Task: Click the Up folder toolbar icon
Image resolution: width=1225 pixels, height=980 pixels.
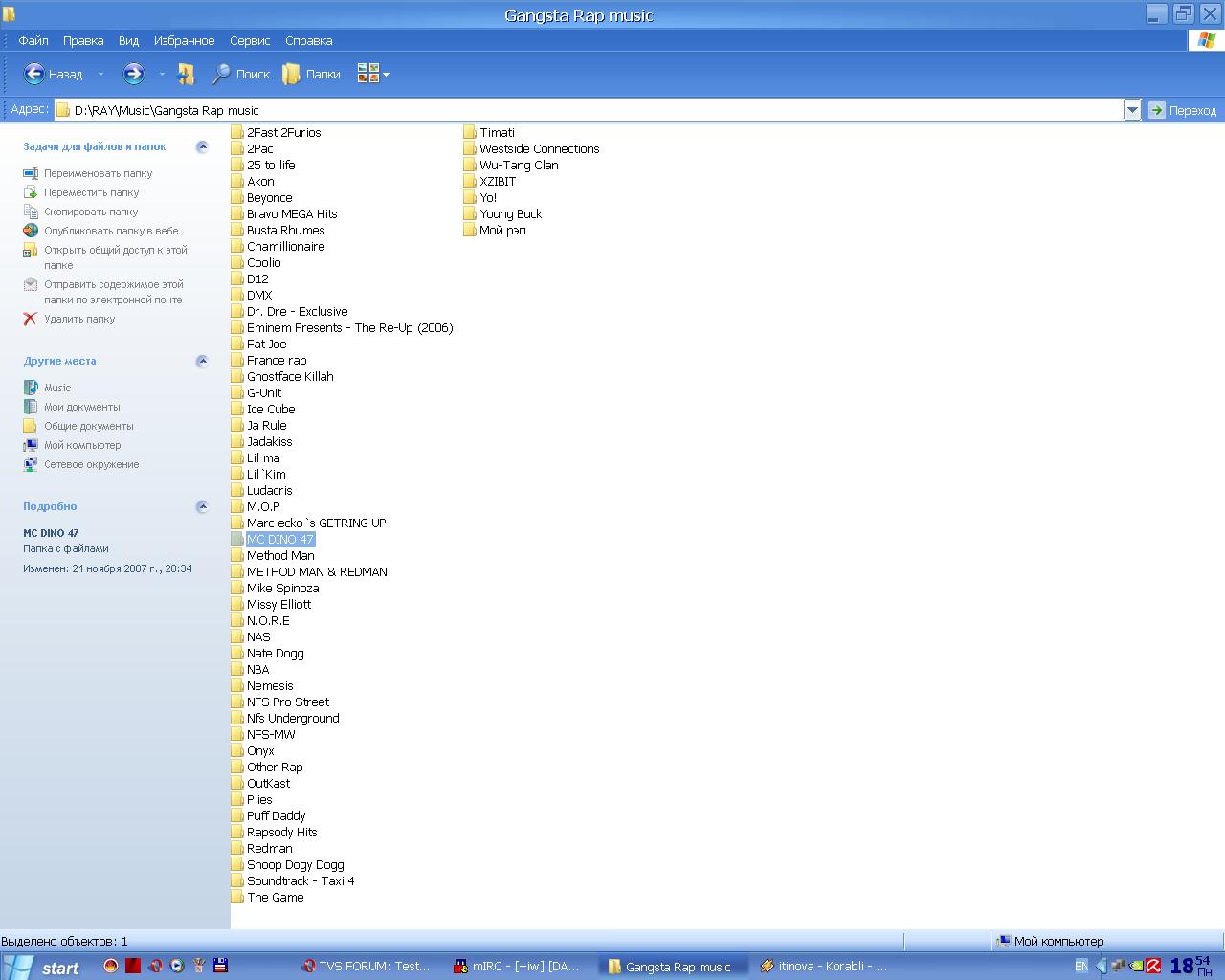Action: pos(186,74)
